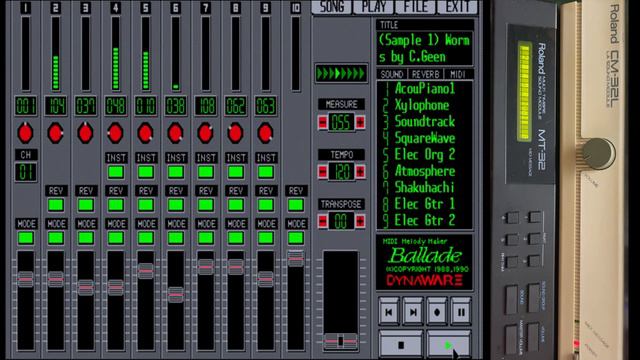Screen dimensions: 640x360
Task: Click the stop button
Action: coord(401,345)
